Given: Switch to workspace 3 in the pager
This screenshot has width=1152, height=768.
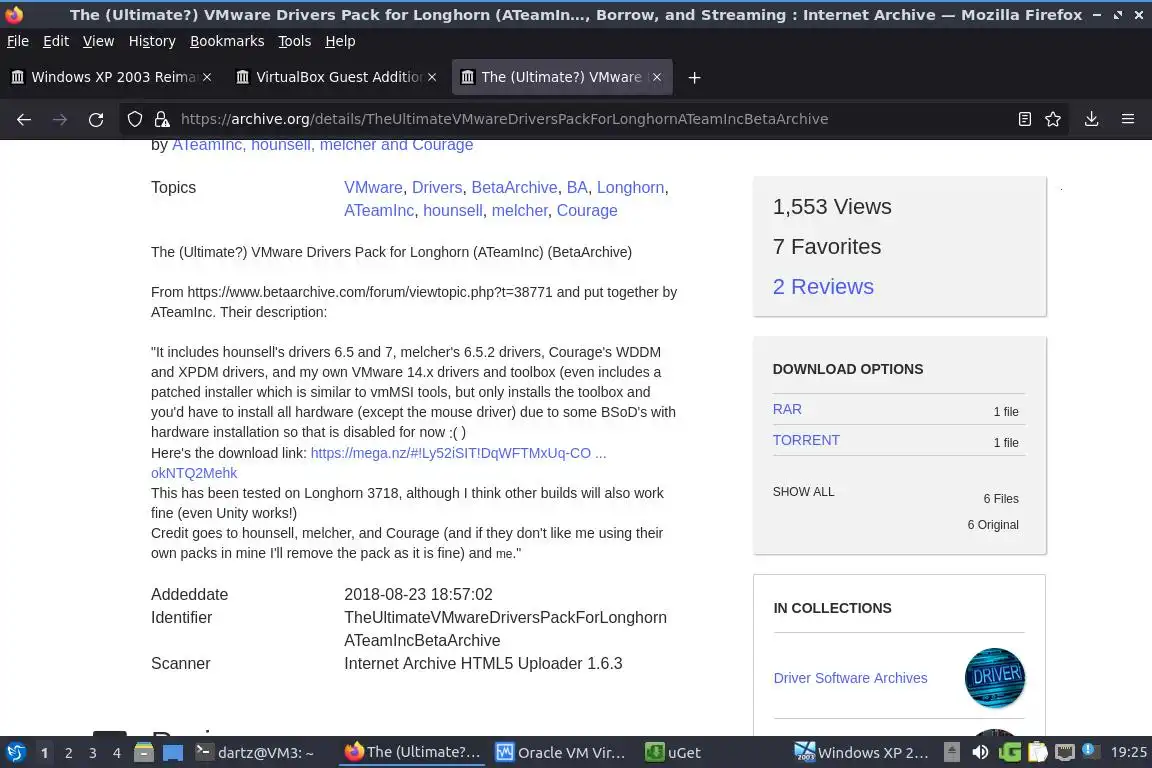Looking at the screenshot, I should 93,753.
